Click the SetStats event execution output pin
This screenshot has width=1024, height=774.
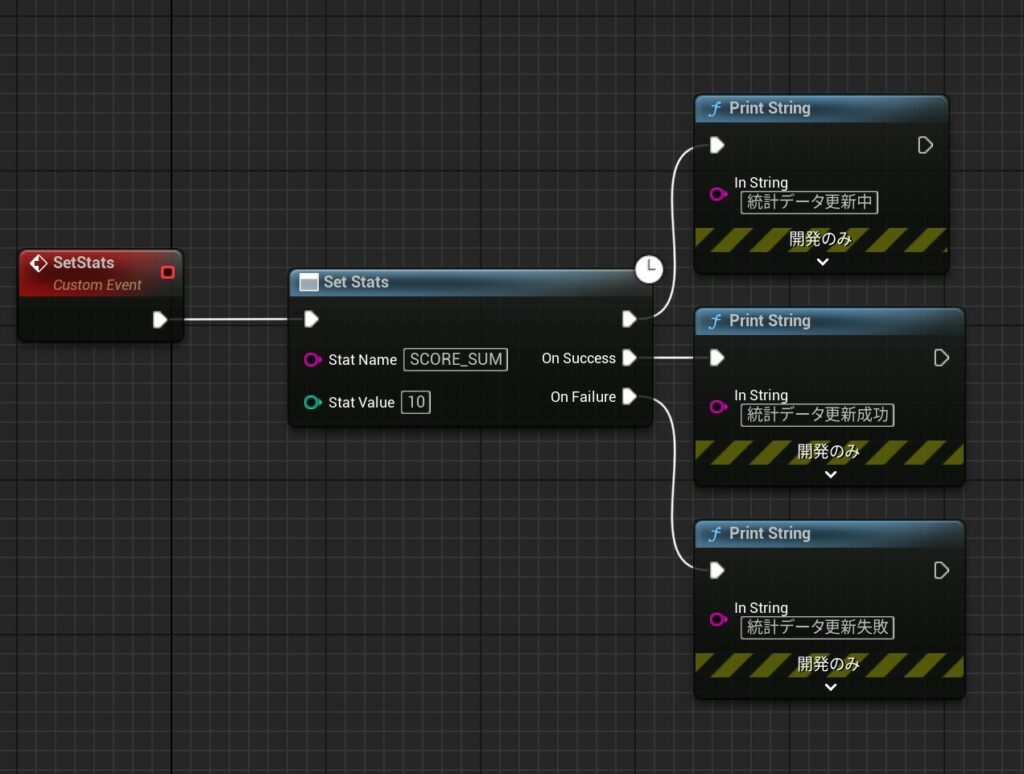pos(159,320)
